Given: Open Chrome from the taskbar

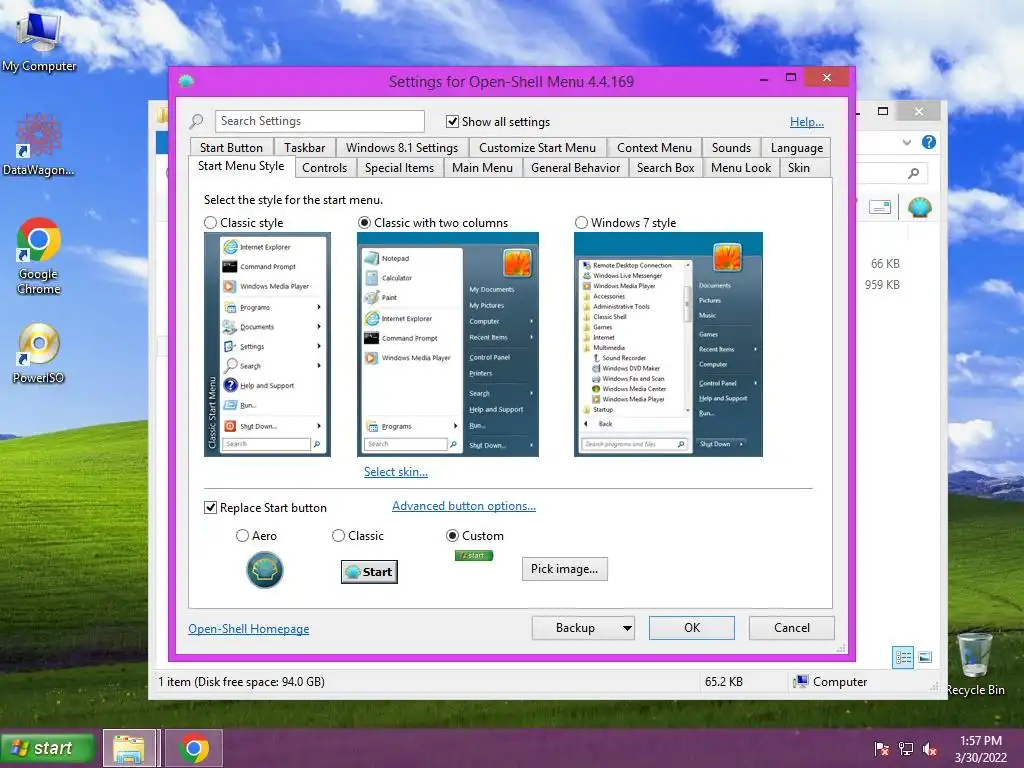Looking at the screenshot, I should (193, 748).
